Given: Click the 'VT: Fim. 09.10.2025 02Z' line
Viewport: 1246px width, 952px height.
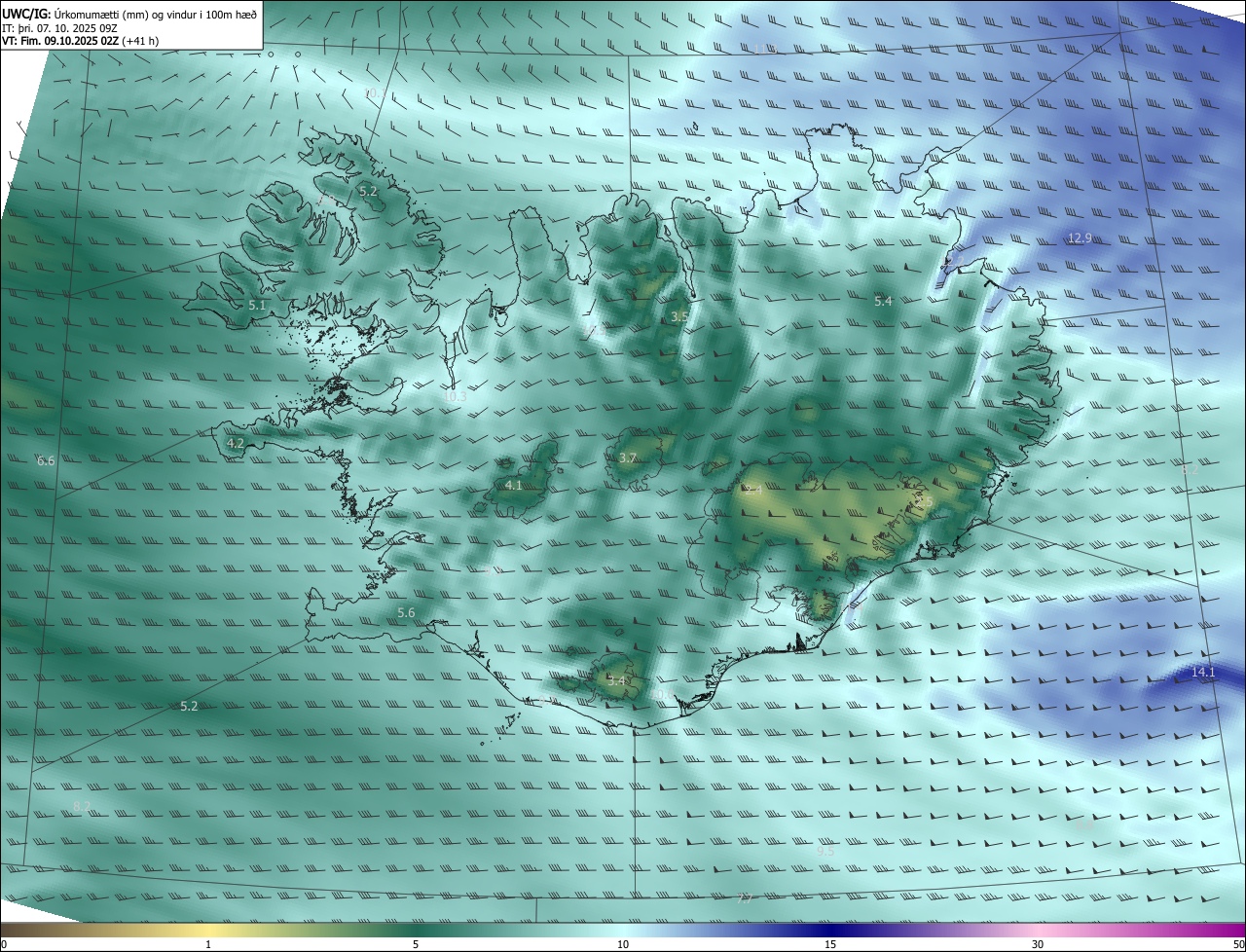Looking at the screenshot, I should 60,41.
